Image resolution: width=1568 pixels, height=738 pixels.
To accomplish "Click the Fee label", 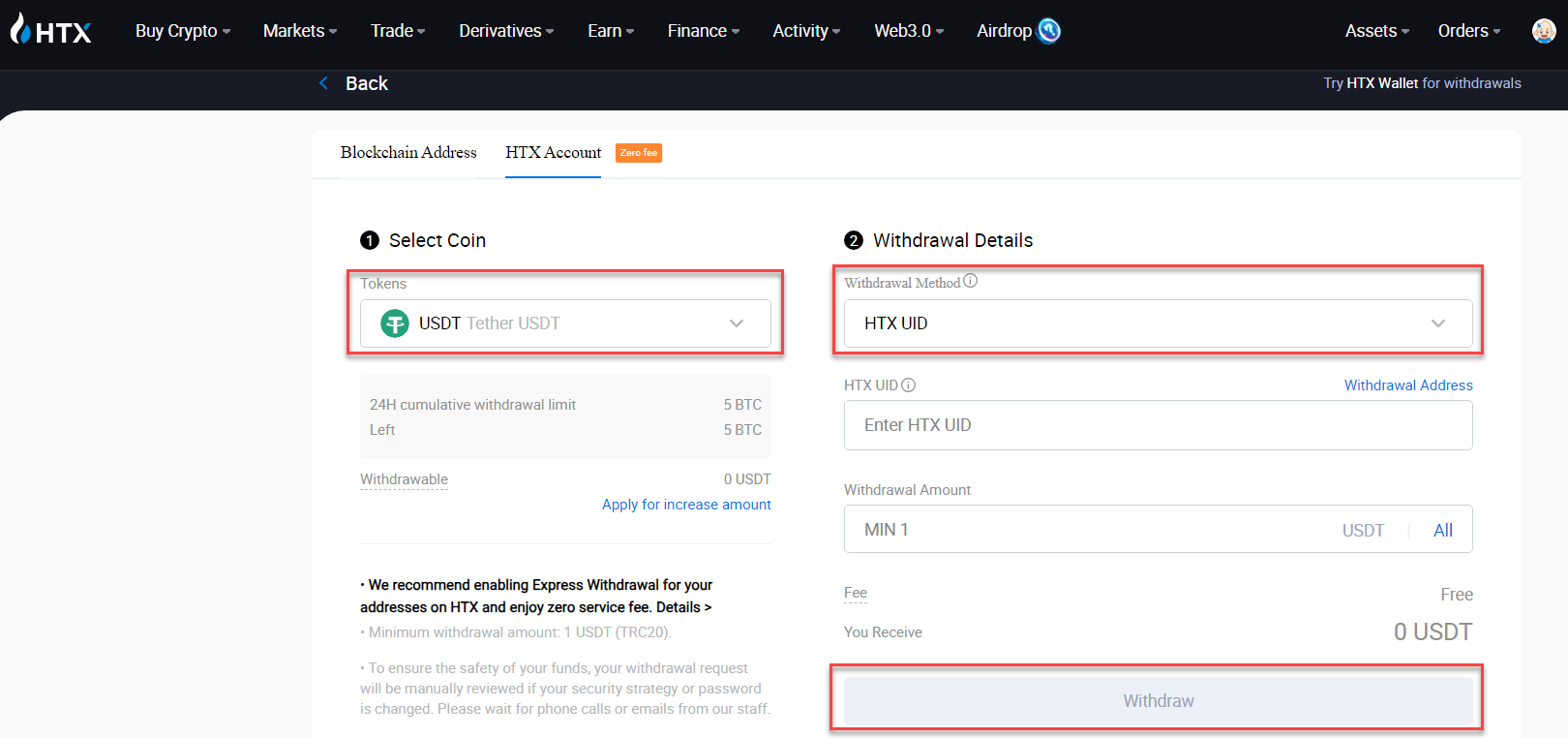I will click(x=856, y=593).
